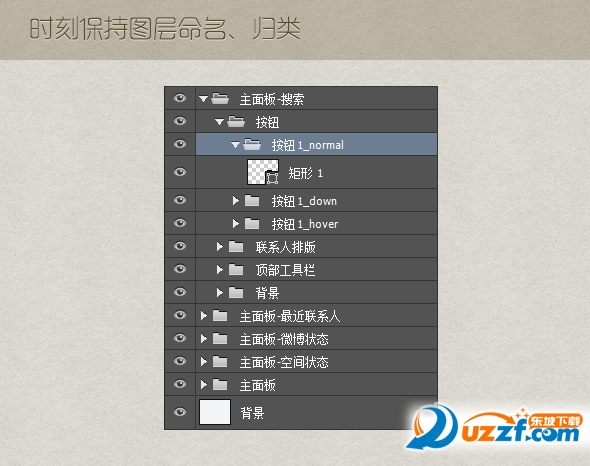Screen dimensions: 590x466
Task: Hide the bottom 背景 background layer
Action: pyautogui.click(x=180, y=412)
